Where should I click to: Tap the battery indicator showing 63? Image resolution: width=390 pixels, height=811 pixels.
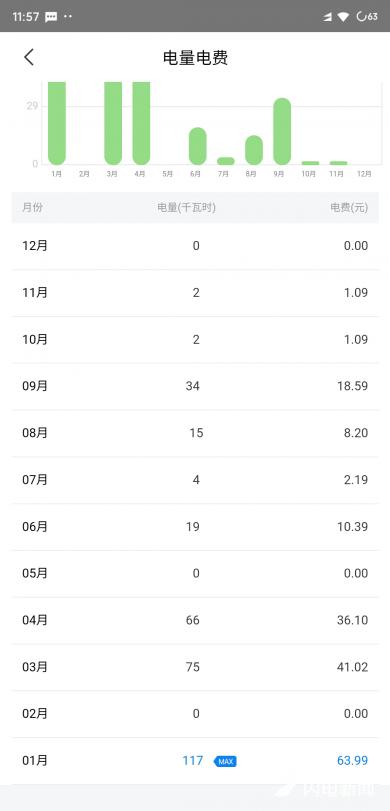point(367,17)
